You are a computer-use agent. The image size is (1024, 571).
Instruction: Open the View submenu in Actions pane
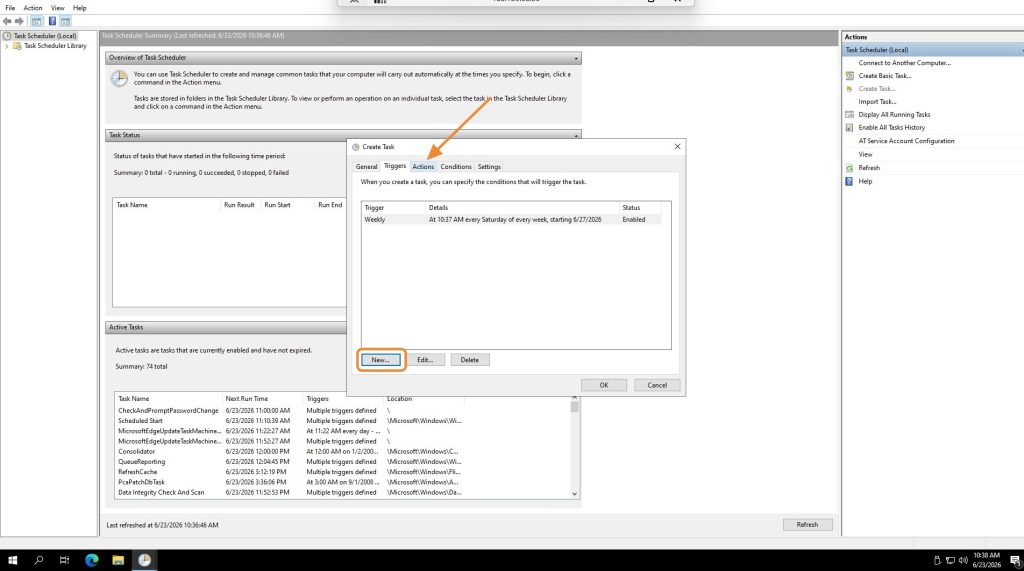[865, 155]
